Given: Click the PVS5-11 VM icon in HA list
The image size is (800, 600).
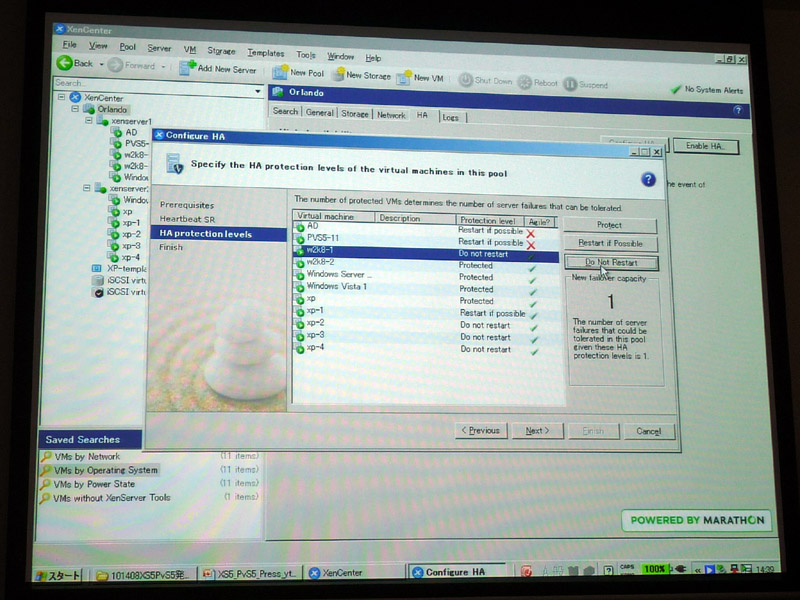Looking at the screenshot, I should [301, 238].
